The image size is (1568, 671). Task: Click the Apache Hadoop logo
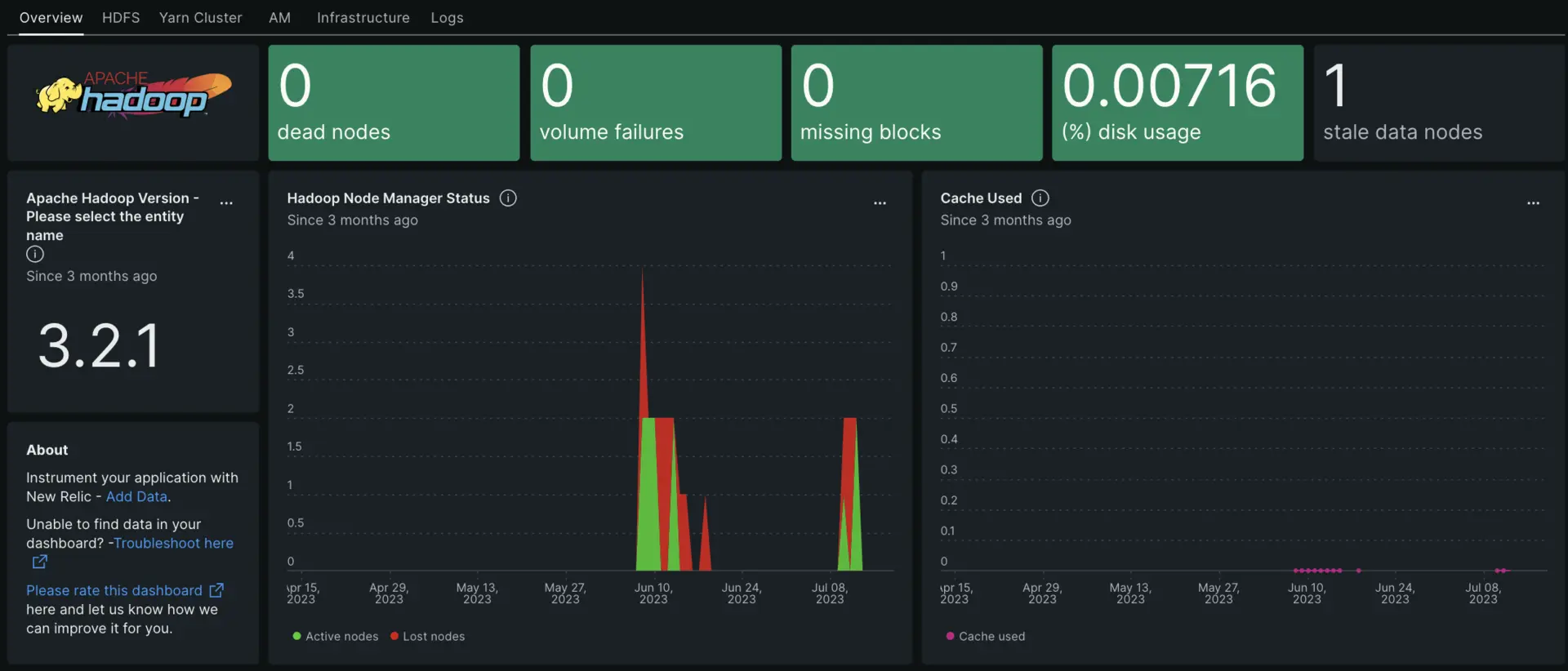(x=133, y=96)
